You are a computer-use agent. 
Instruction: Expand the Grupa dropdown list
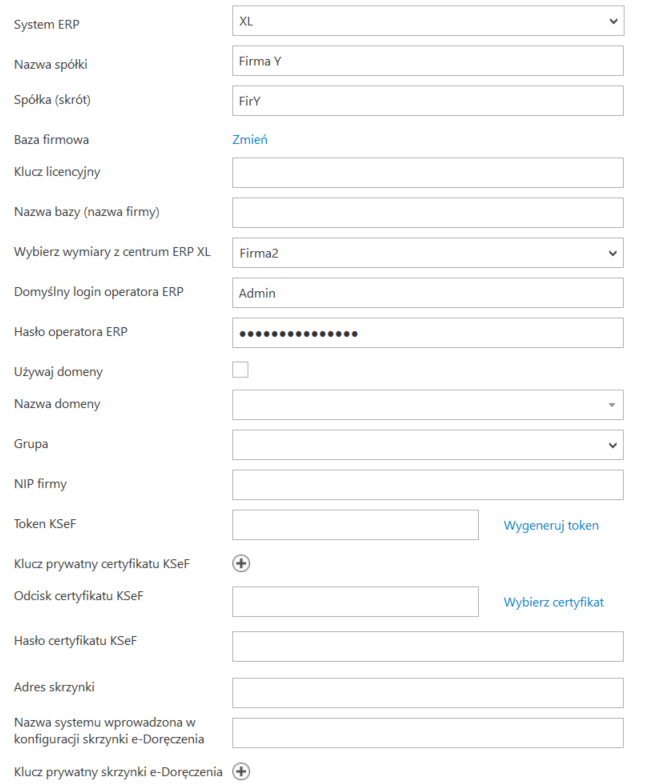click(x=427, y=444)
